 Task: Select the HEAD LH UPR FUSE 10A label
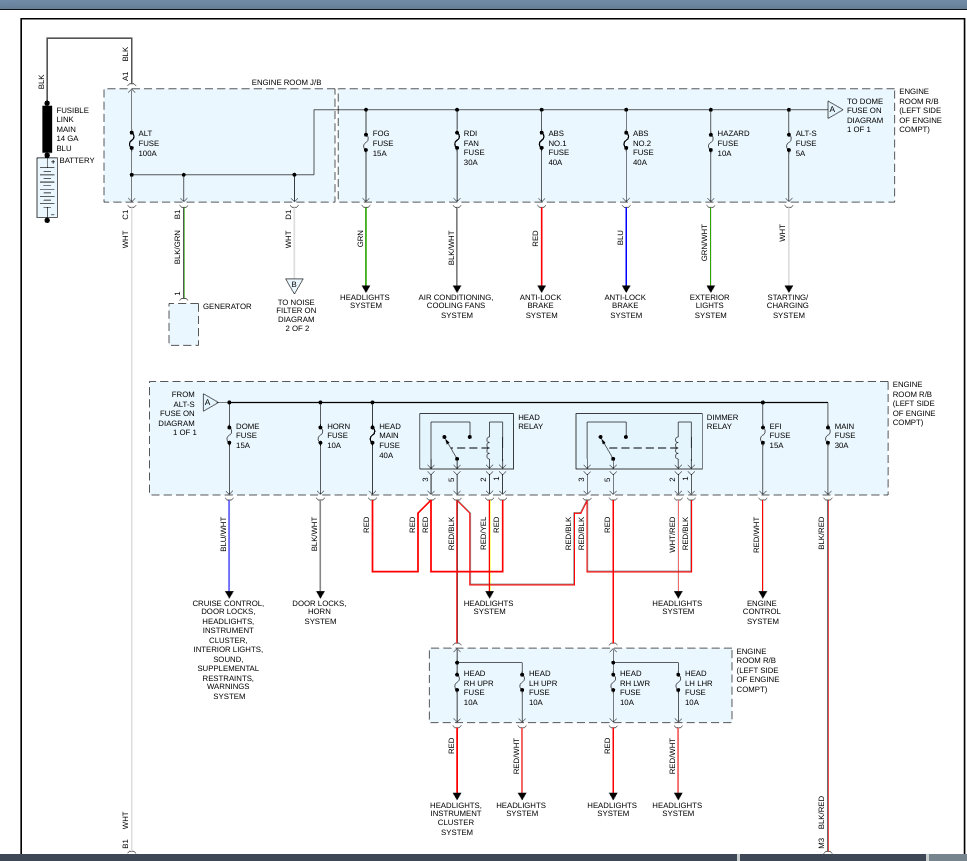[543, 688]
